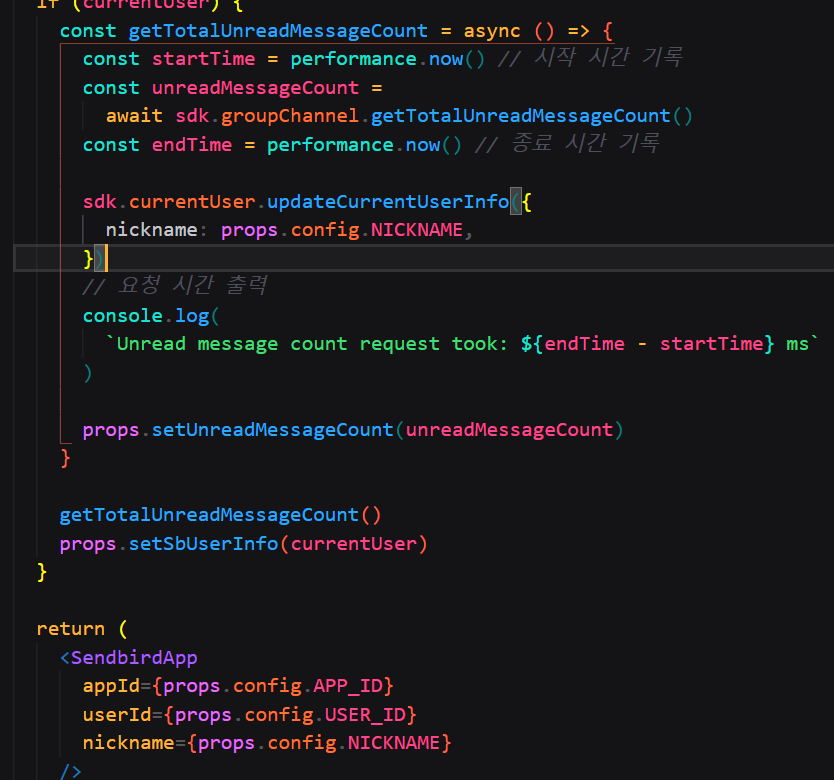Click the '// 요청 시간 출력' comment
This screenshot has width=834, height=780.
175,286
